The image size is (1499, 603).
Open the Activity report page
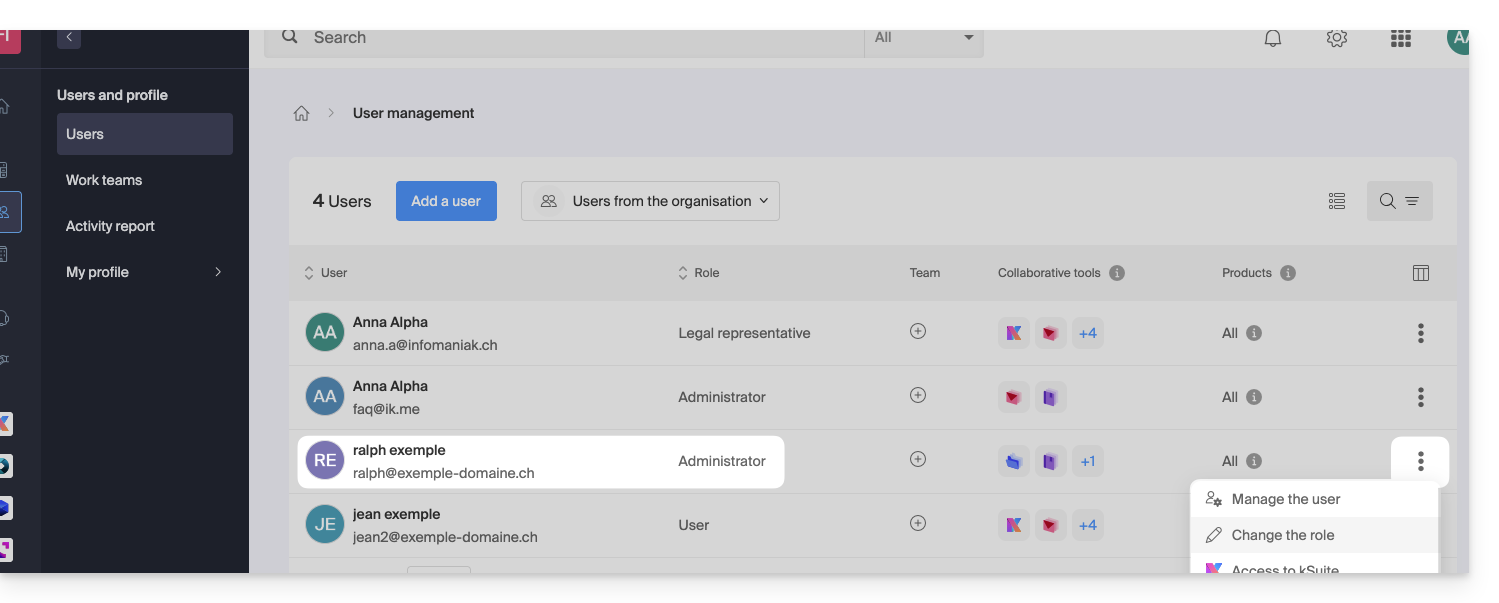coord(110,226)
